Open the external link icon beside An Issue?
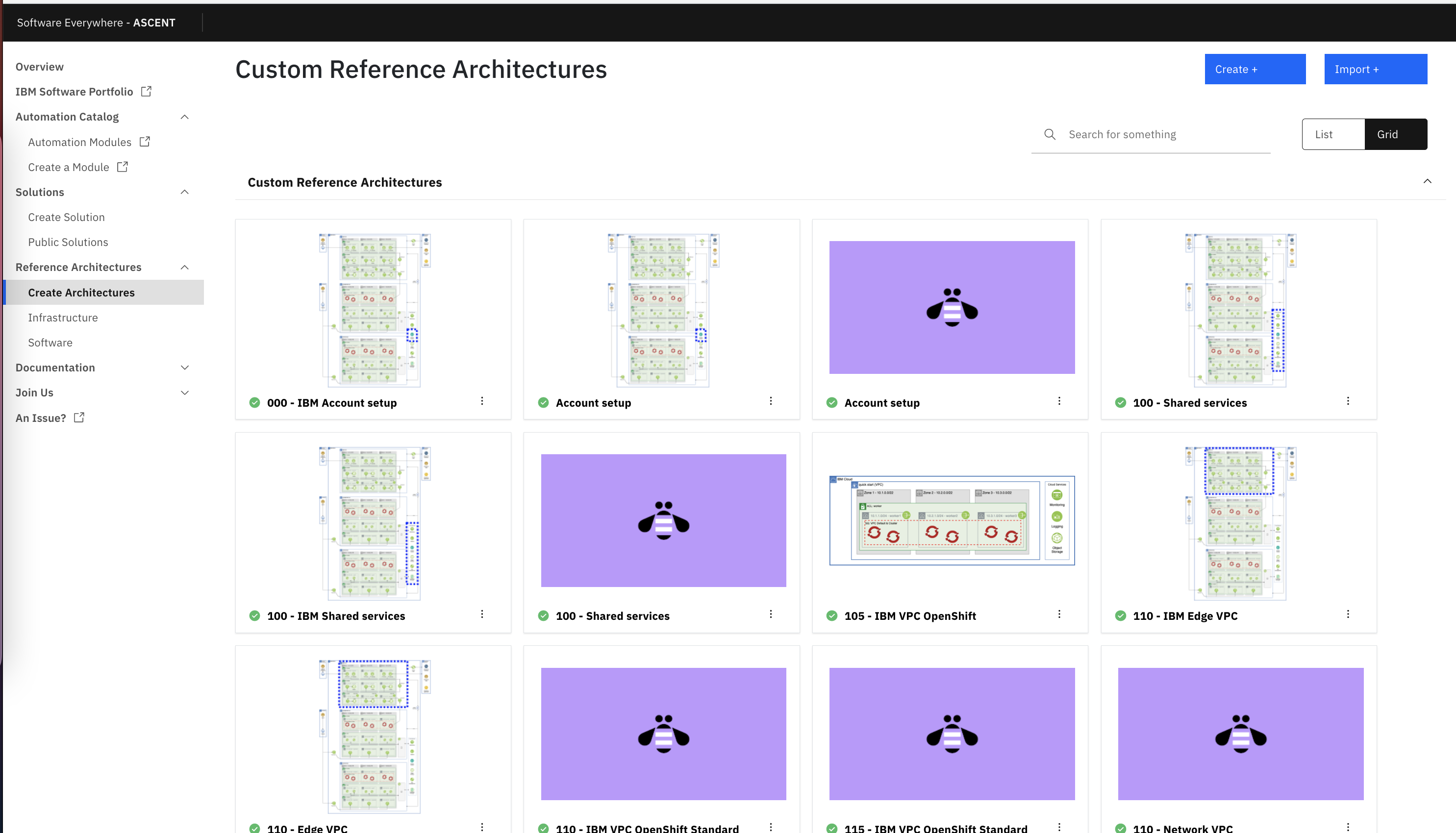 tap(78, 417)
